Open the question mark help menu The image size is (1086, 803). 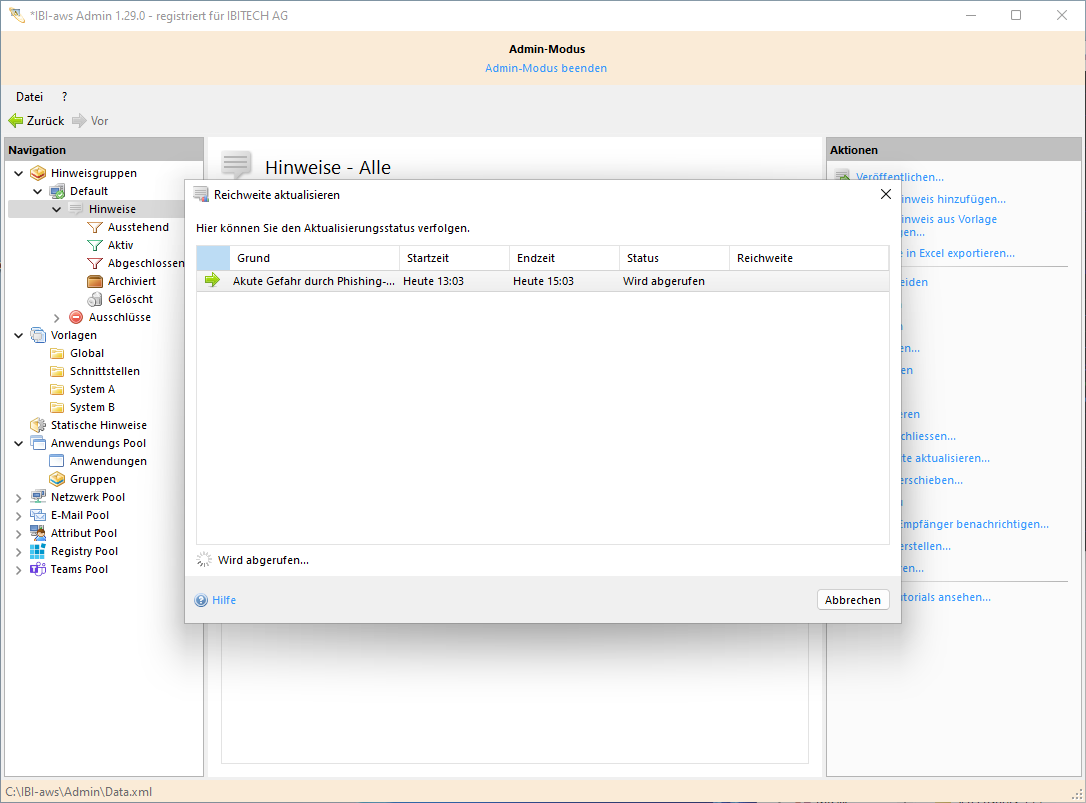64,97
